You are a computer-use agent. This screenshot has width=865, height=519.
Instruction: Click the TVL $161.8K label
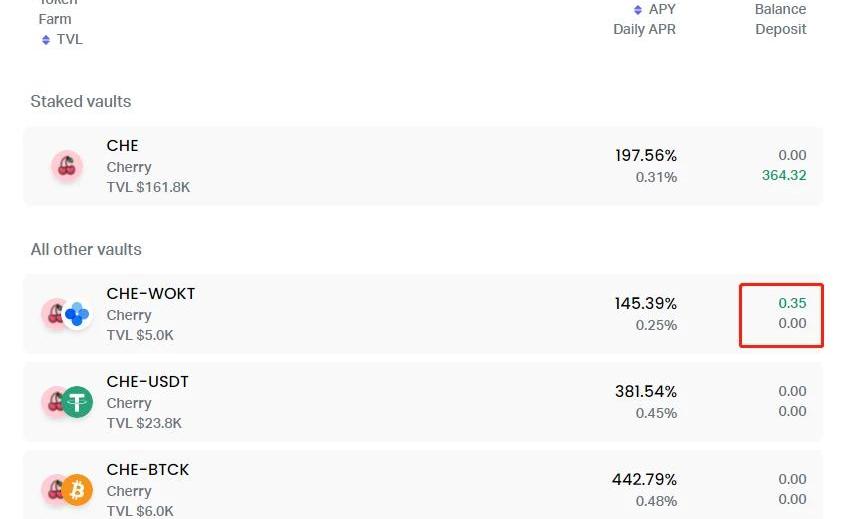click(x=149, y=188)
